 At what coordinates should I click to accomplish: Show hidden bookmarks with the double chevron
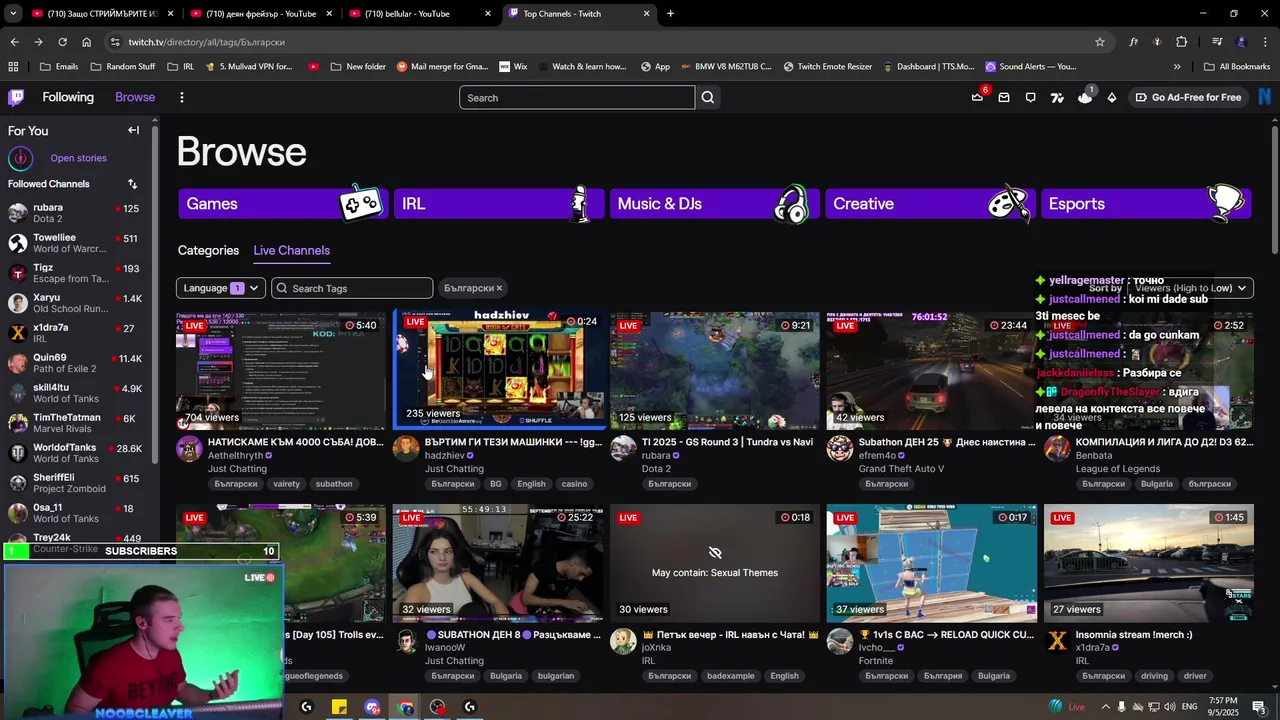(x=1177, y=67)
